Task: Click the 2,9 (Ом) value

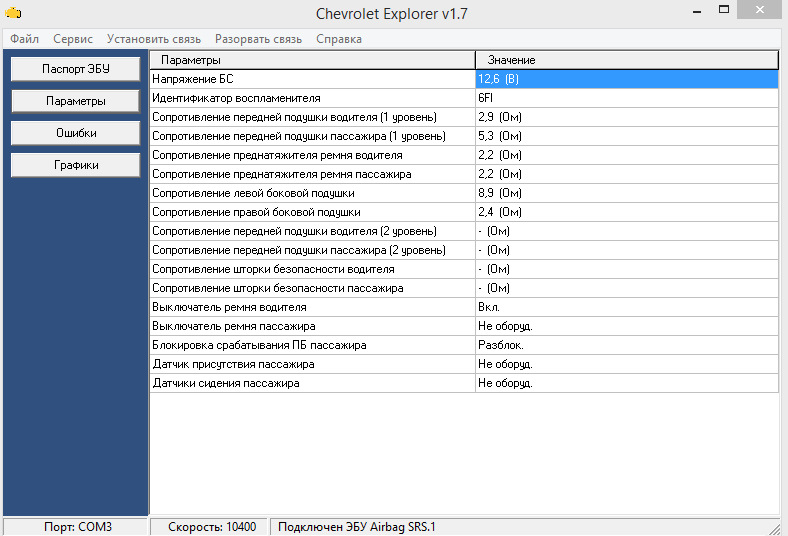Action: pyautogui.click(x=627, y=117)
